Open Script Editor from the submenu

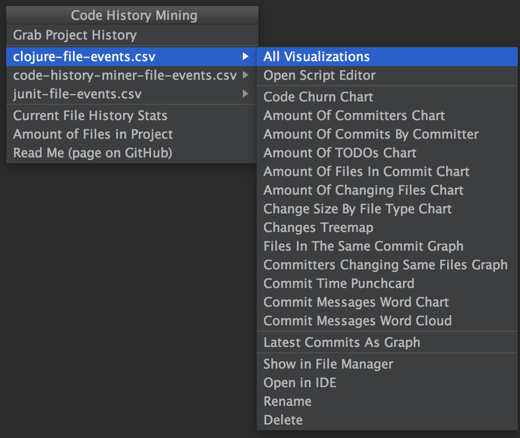pos(387,75)
